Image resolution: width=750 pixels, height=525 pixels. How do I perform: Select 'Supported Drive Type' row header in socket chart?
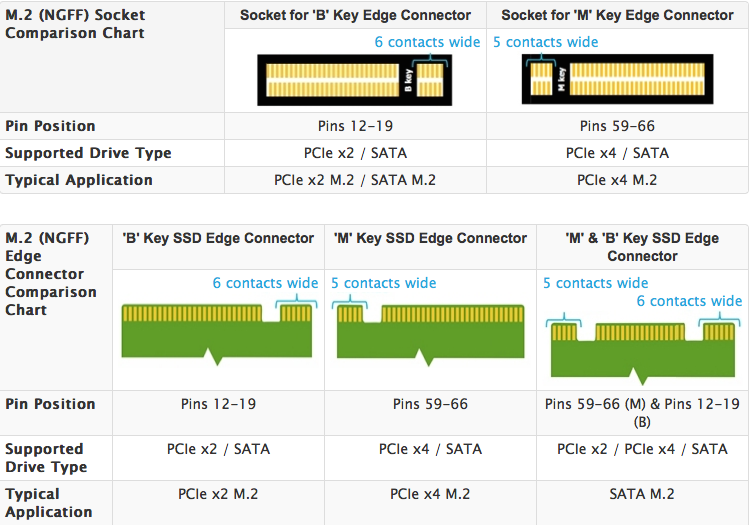click(88, 153)
